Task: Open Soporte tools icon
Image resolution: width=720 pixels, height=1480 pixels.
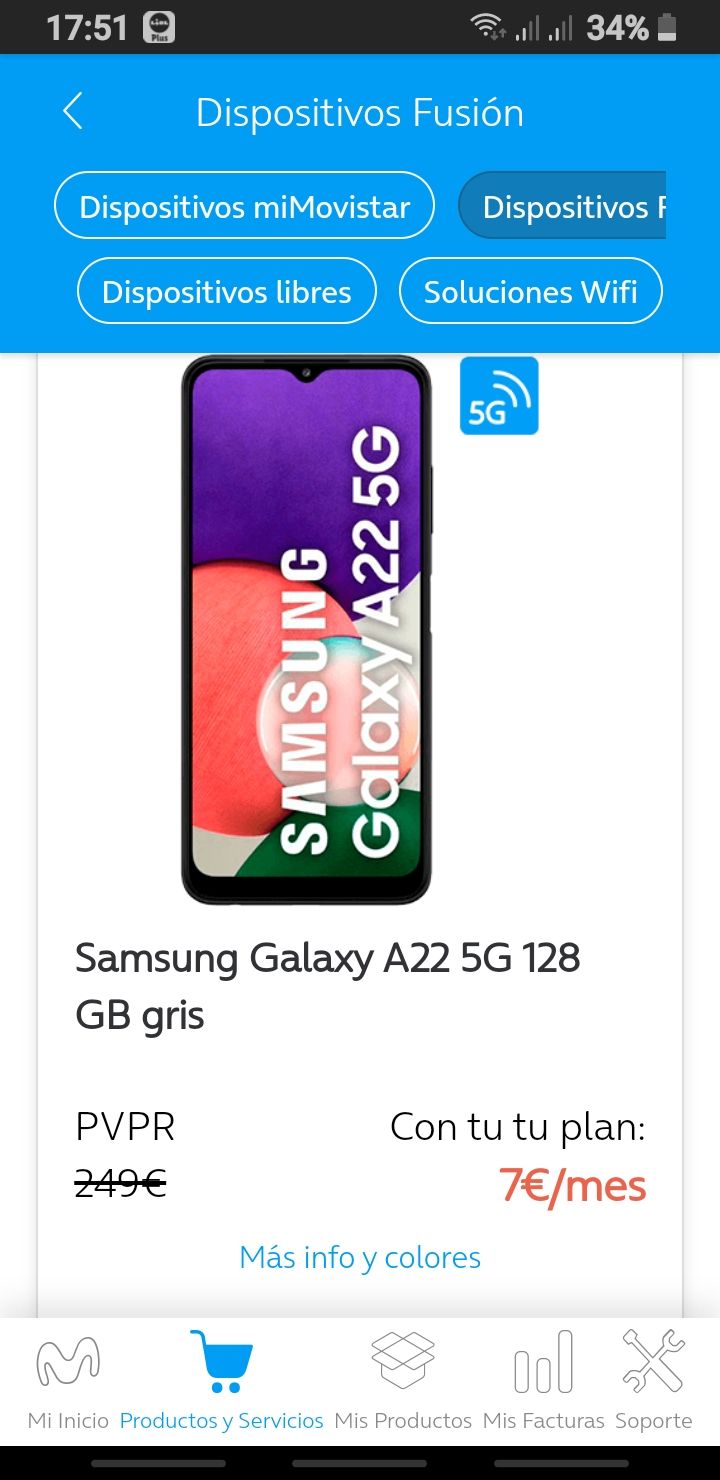Action: (653, 1361)
